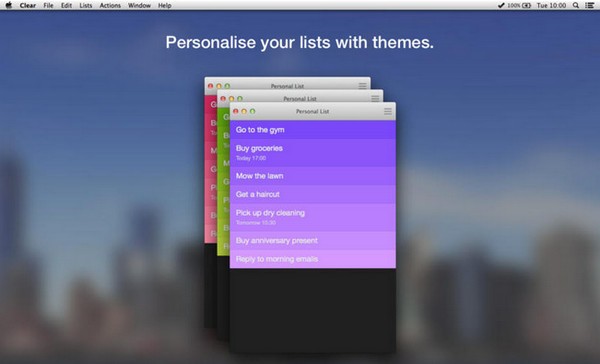Open the Edit menu

[x=66, y=5]
